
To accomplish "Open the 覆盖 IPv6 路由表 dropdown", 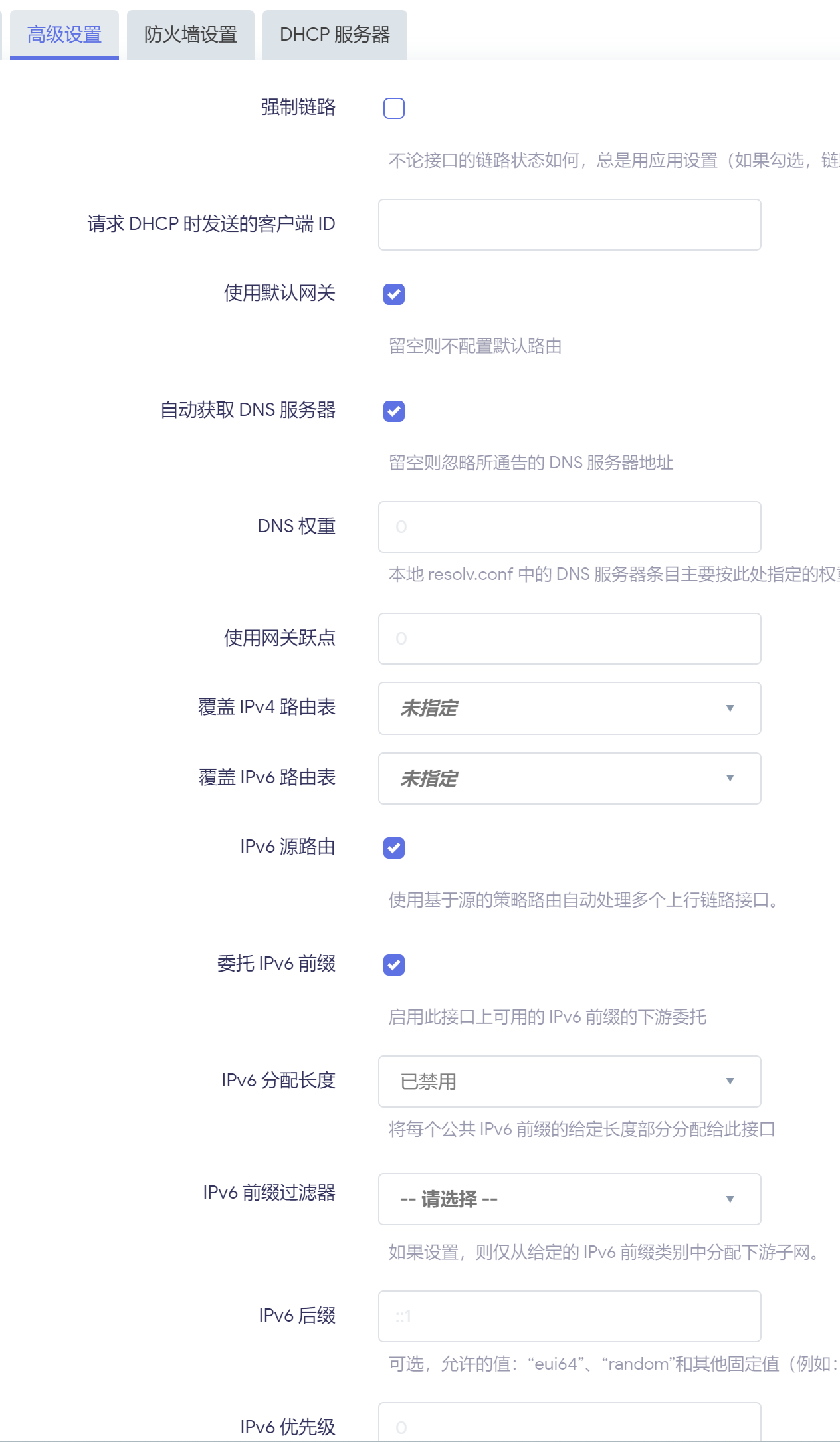I will point(570,778).
